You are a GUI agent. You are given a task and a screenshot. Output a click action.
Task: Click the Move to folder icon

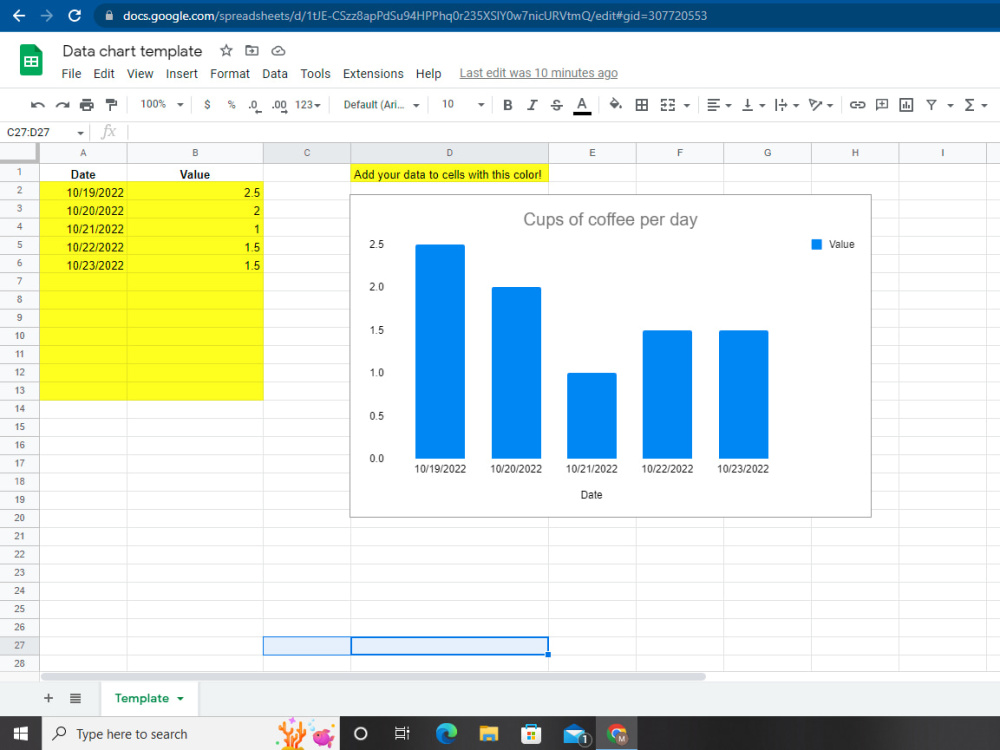(252, 51)
